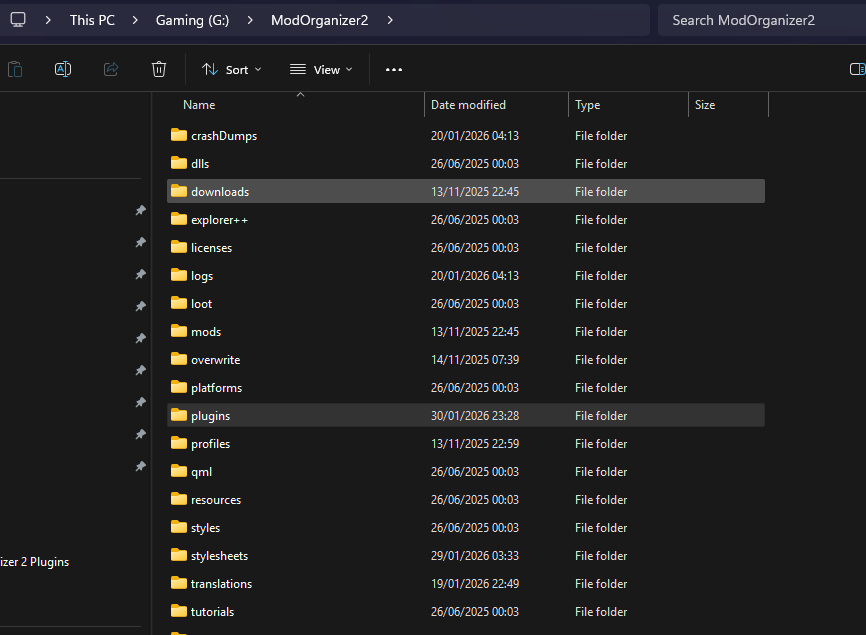Viewport: 866px width, 635px height.
Task: Select the mods folder
Action: tap(206, 331)
